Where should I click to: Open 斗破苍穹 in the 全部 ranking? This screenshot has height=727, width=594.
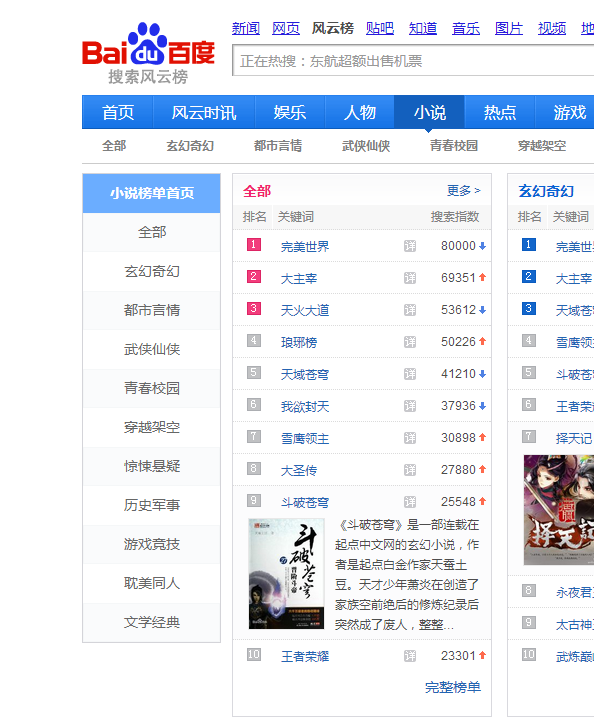click(305, 502)
